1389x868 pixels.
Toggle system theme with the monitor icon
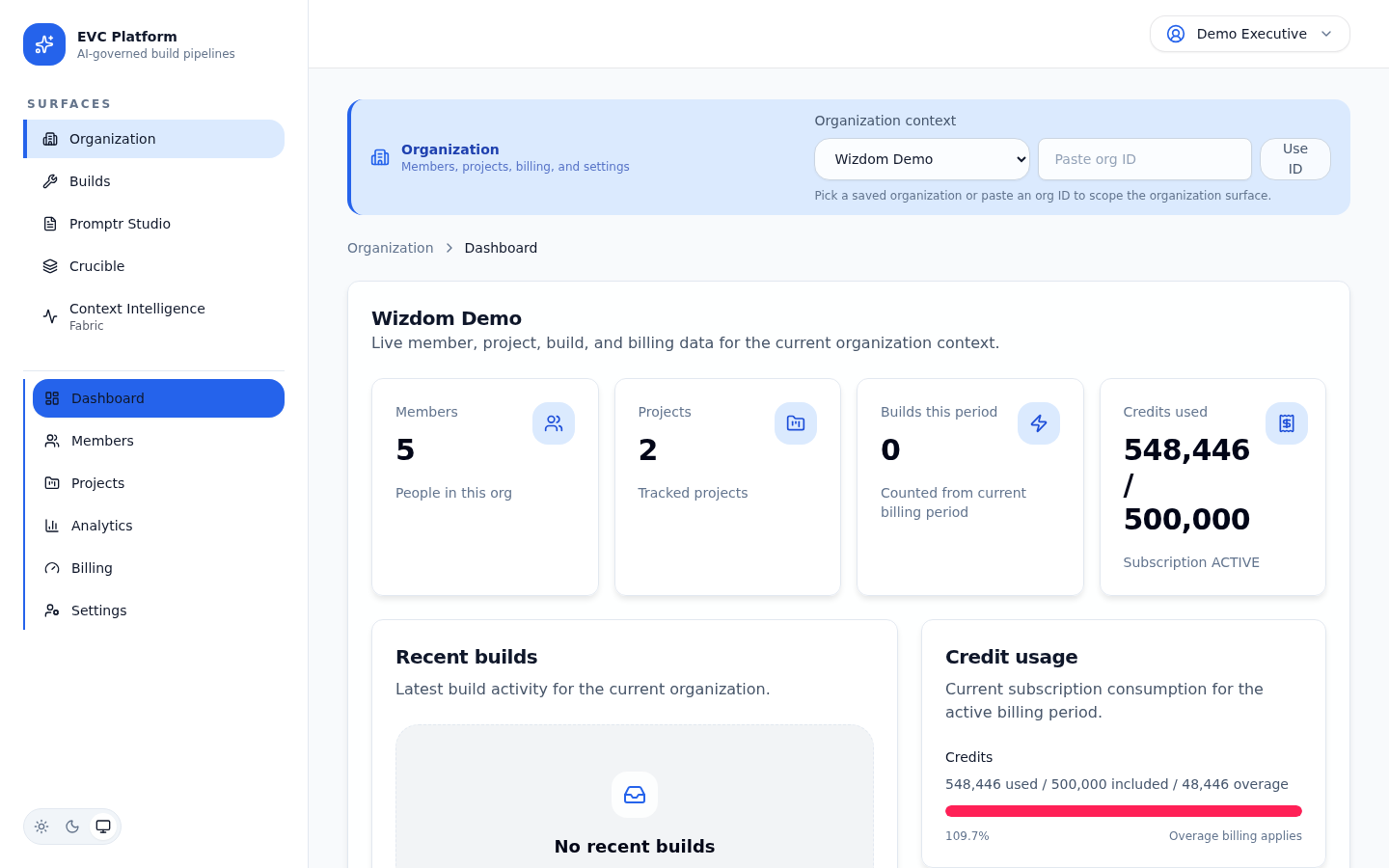[x=103, y=827]
